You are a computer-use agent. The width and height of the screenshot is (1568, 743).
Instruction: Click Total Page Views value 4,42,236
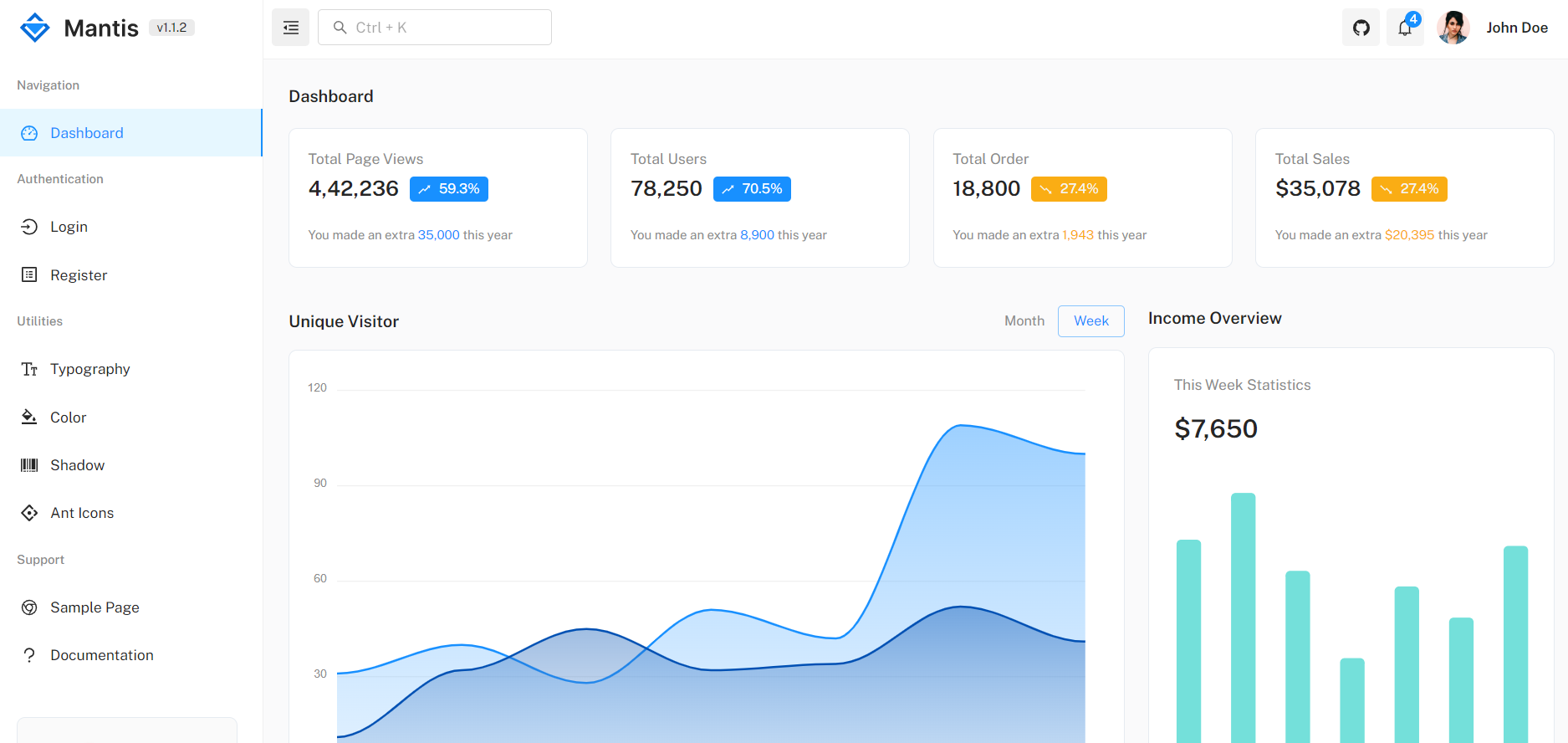pyautogui.click(x=354, y=189)
